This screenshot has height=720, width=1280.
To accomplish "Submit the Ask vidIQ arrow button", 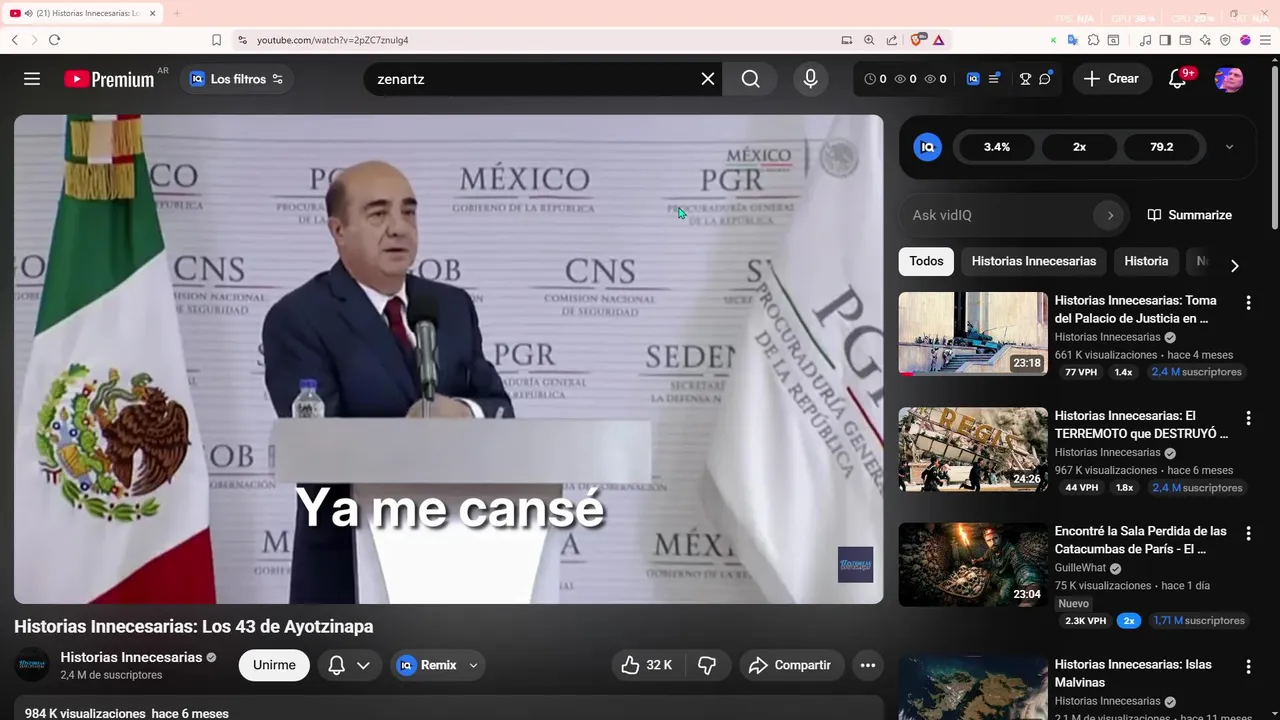I will point(1110,215).
